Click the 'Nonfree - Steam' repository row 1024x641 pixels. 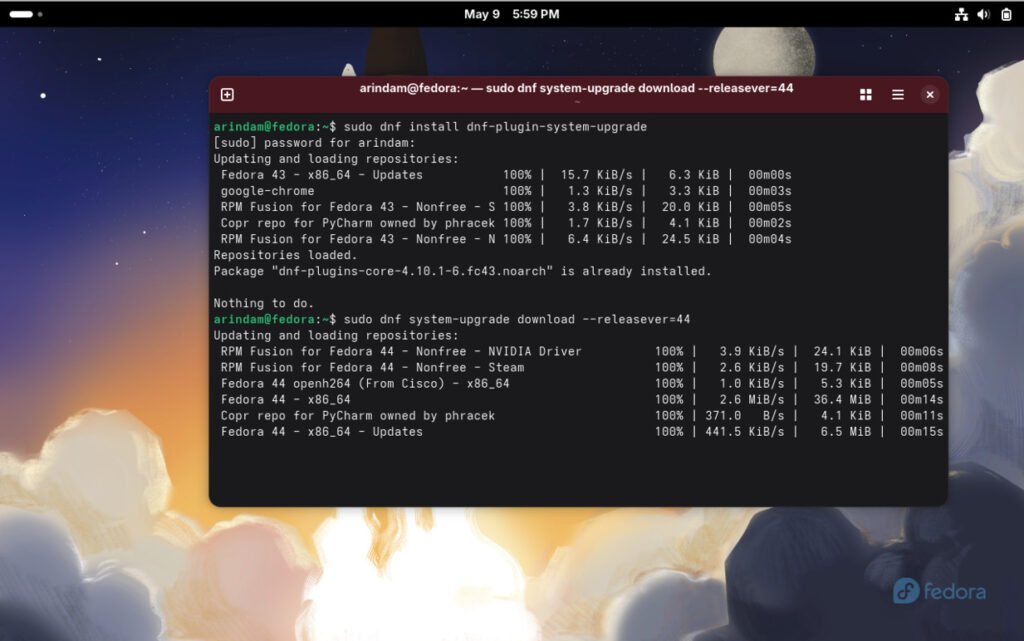click(581, 367)
